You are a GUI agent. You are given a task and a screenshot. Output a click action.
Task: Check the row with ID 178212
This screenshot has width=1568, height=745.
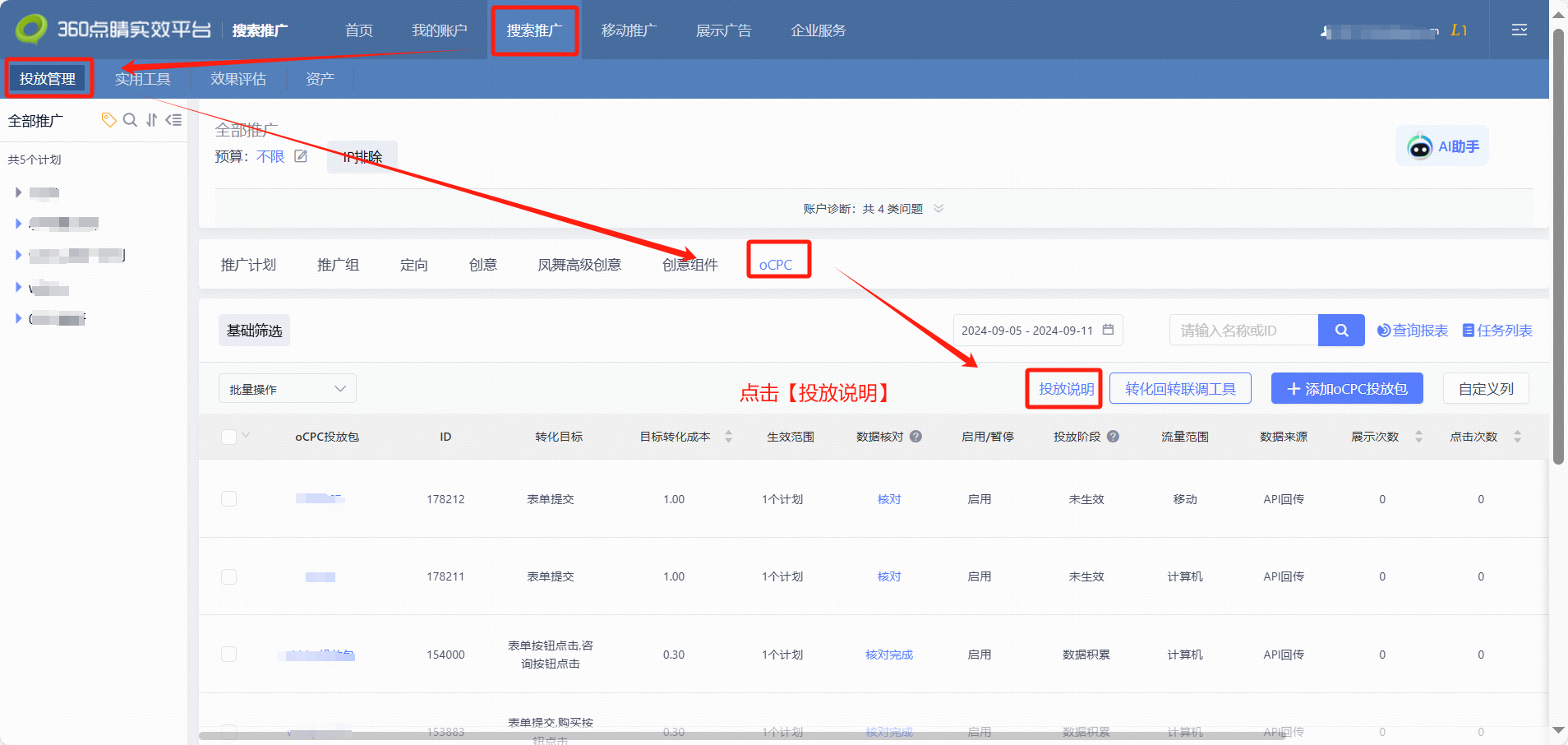click(x=228, y=499)
